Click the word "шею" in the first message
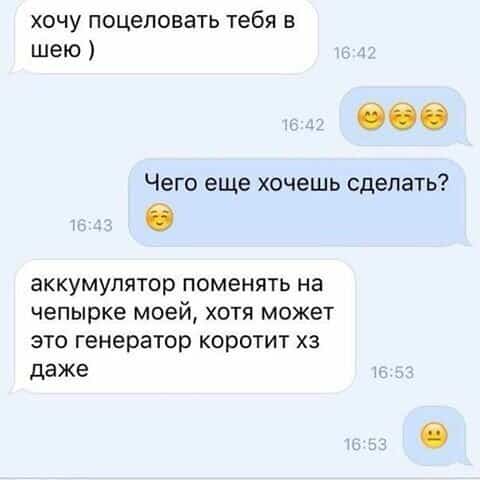480x480 pixels. pos(56,50)
